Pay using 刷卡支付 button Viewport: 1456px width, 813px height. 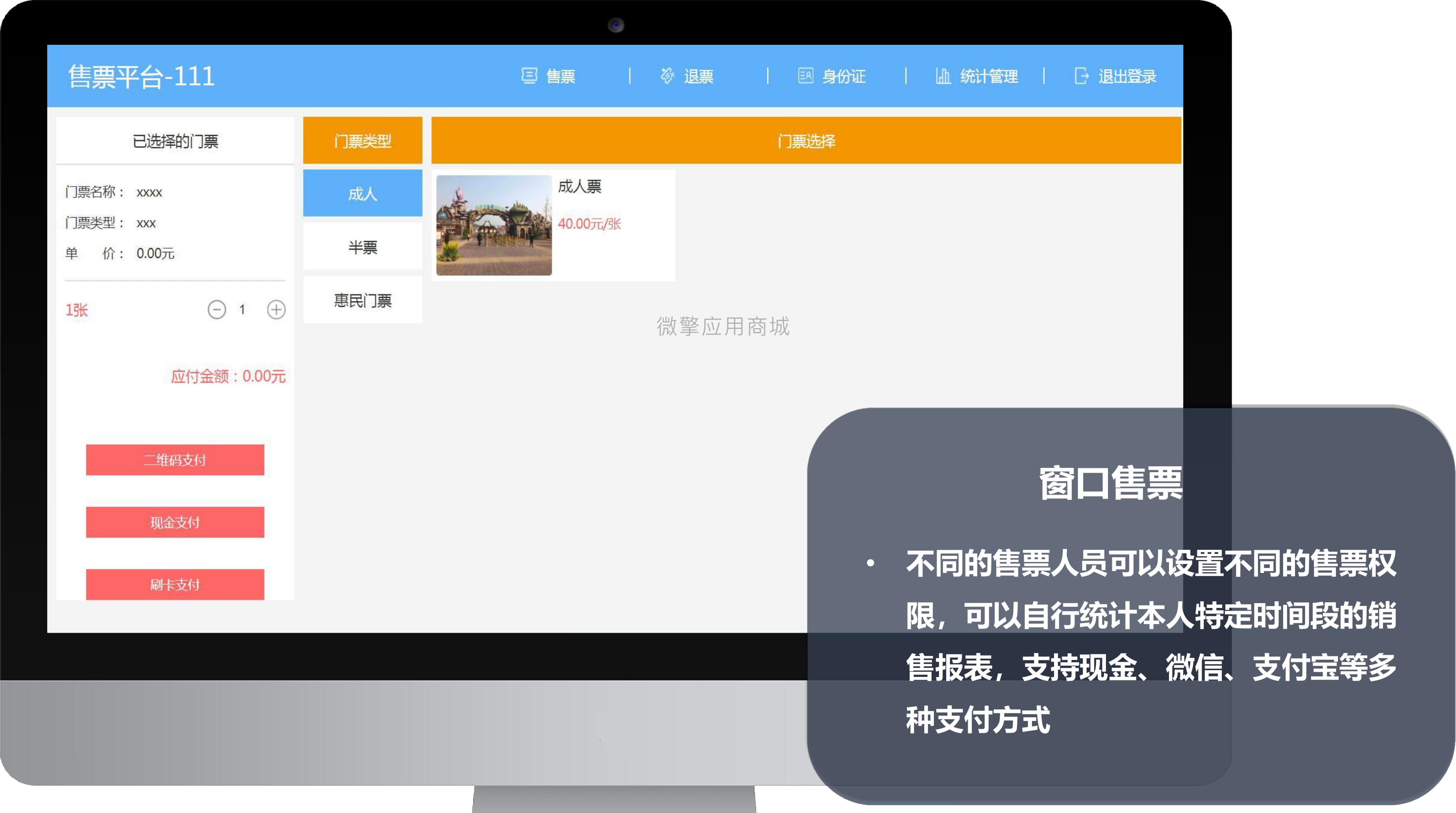(x=175, y=584)
